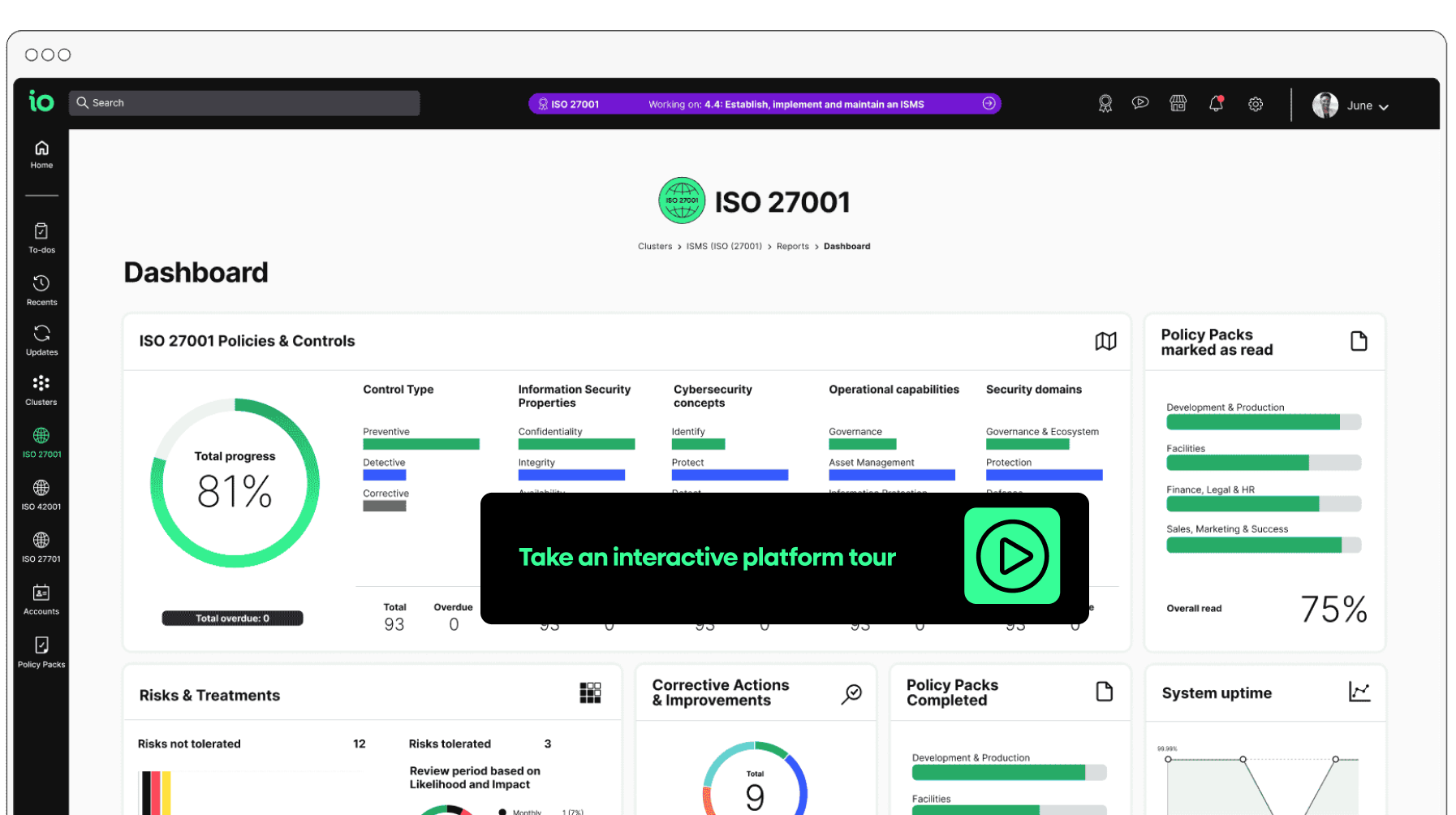Open the June user dropdown
The image size is (1456, 815).
(x=1368, y=106)
